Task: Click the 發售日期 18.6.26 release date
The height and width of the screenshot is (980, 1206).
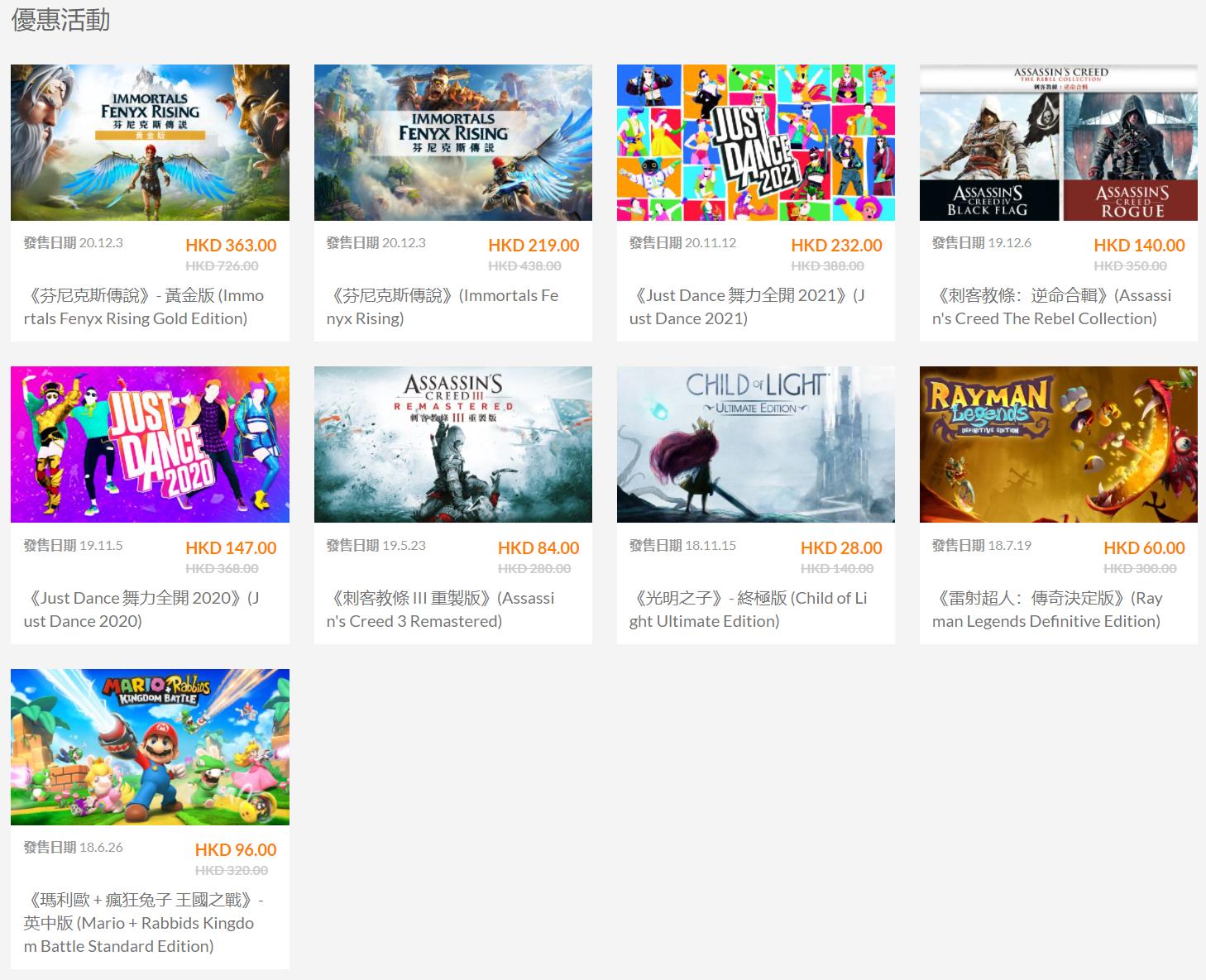Action: (x=73, y=847)
